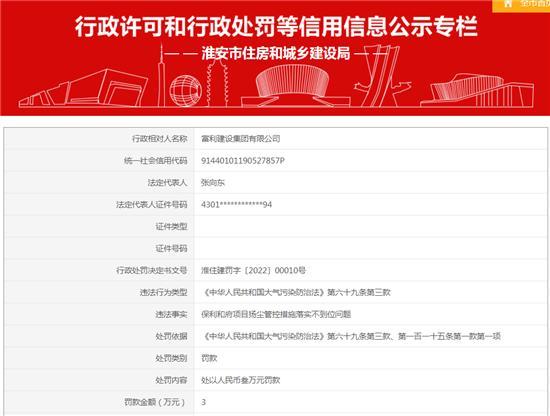Click the label 行政处罚决定书文号

coord(152,270)
